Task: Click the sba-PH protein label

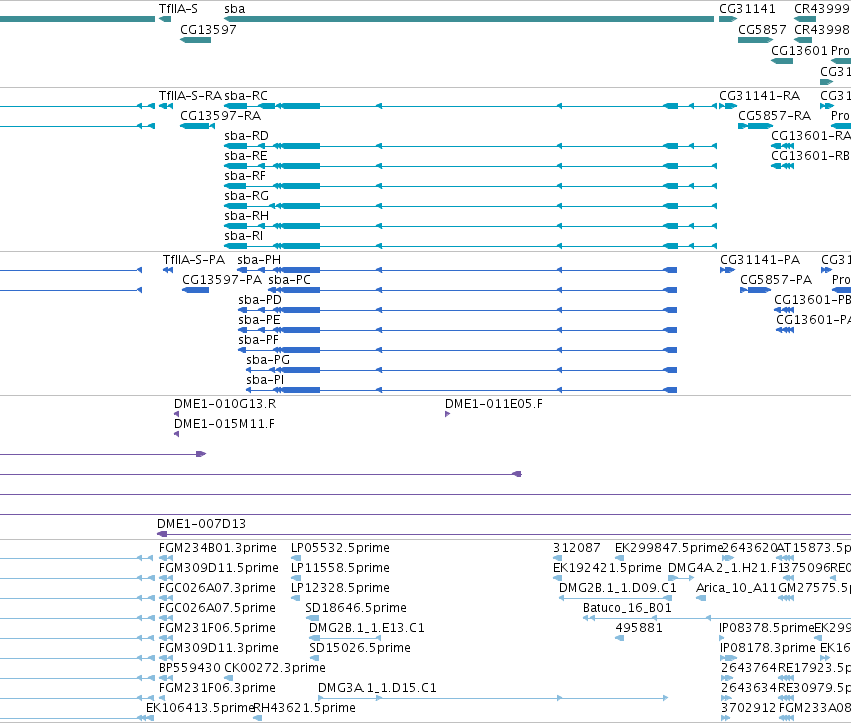Action: tap(259, 259)
